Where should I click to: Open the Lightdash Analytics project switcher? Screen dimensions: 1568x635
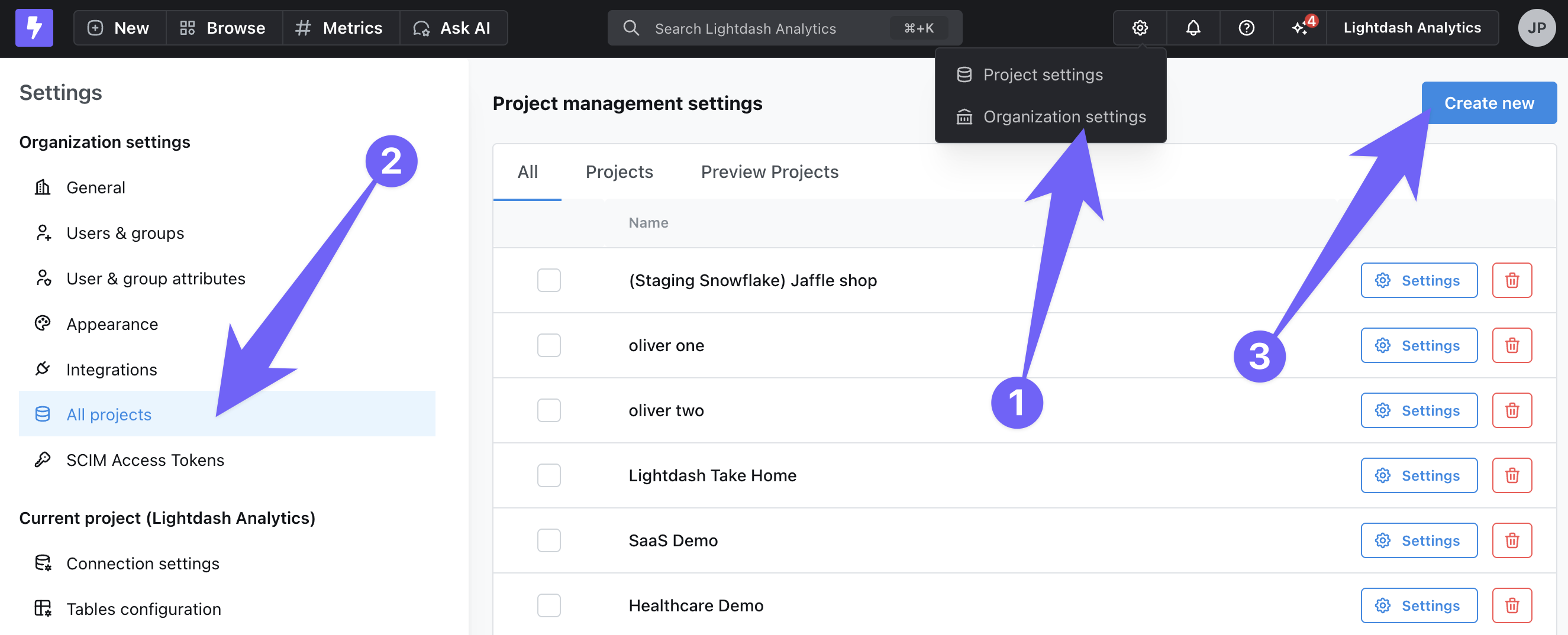point(1412,28)
